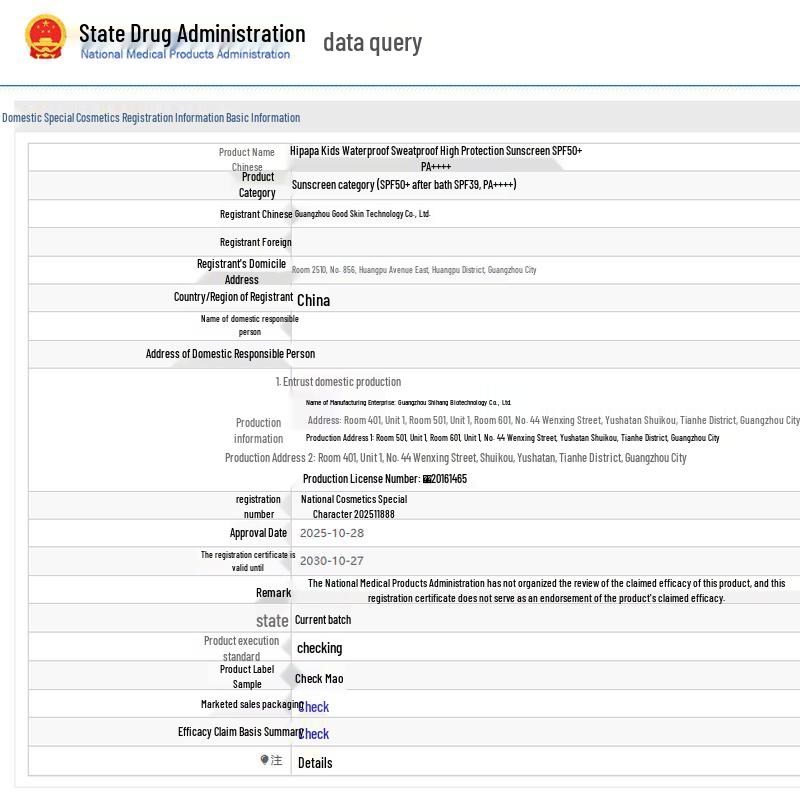This screenshot has height=800, width=800.
Task: Open the 'Check Mao' product label sample link
Action: (x=319, y=679)
